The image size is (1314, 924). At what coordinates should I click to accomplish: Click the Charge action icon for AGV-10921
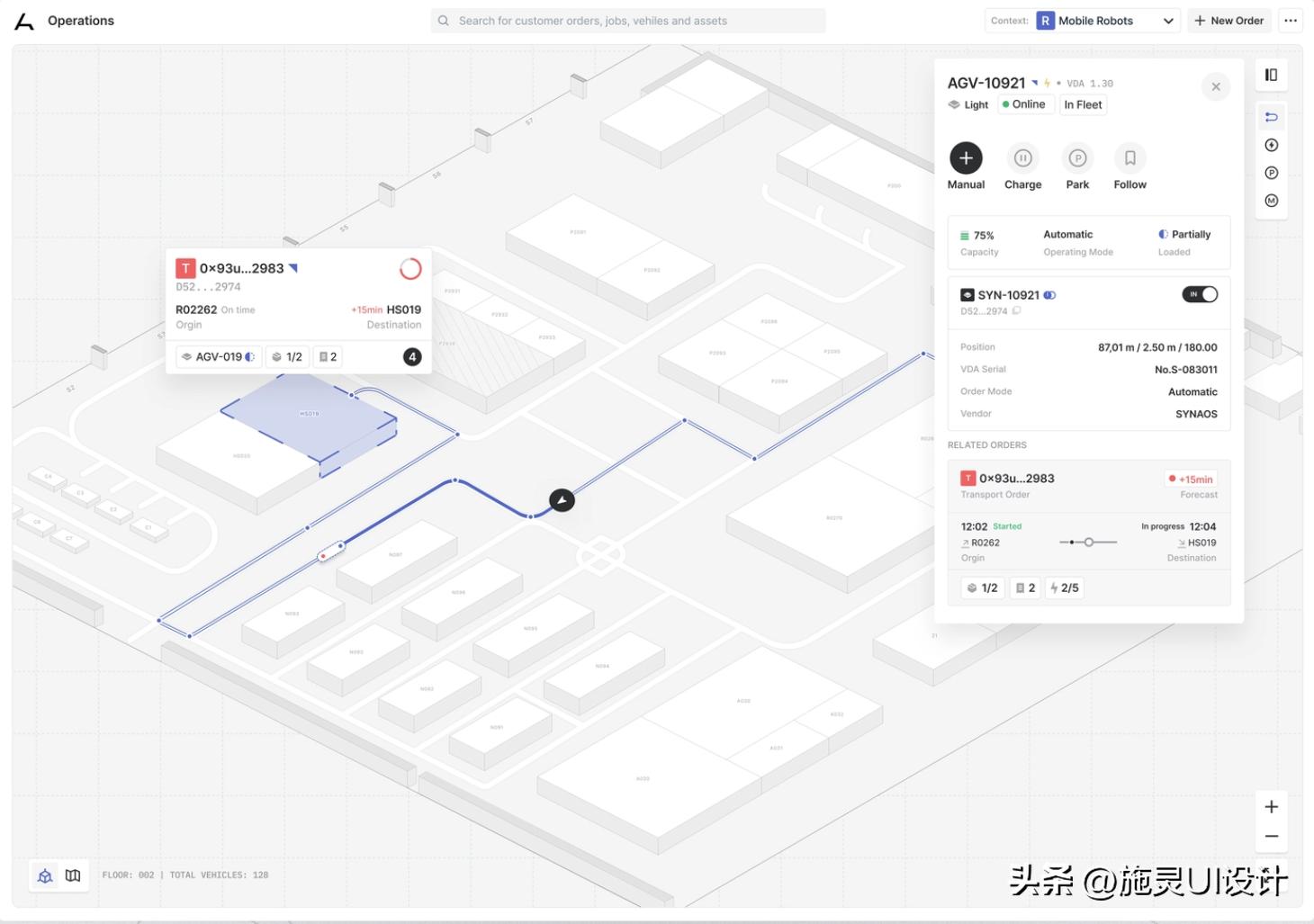click(1023, 158)
